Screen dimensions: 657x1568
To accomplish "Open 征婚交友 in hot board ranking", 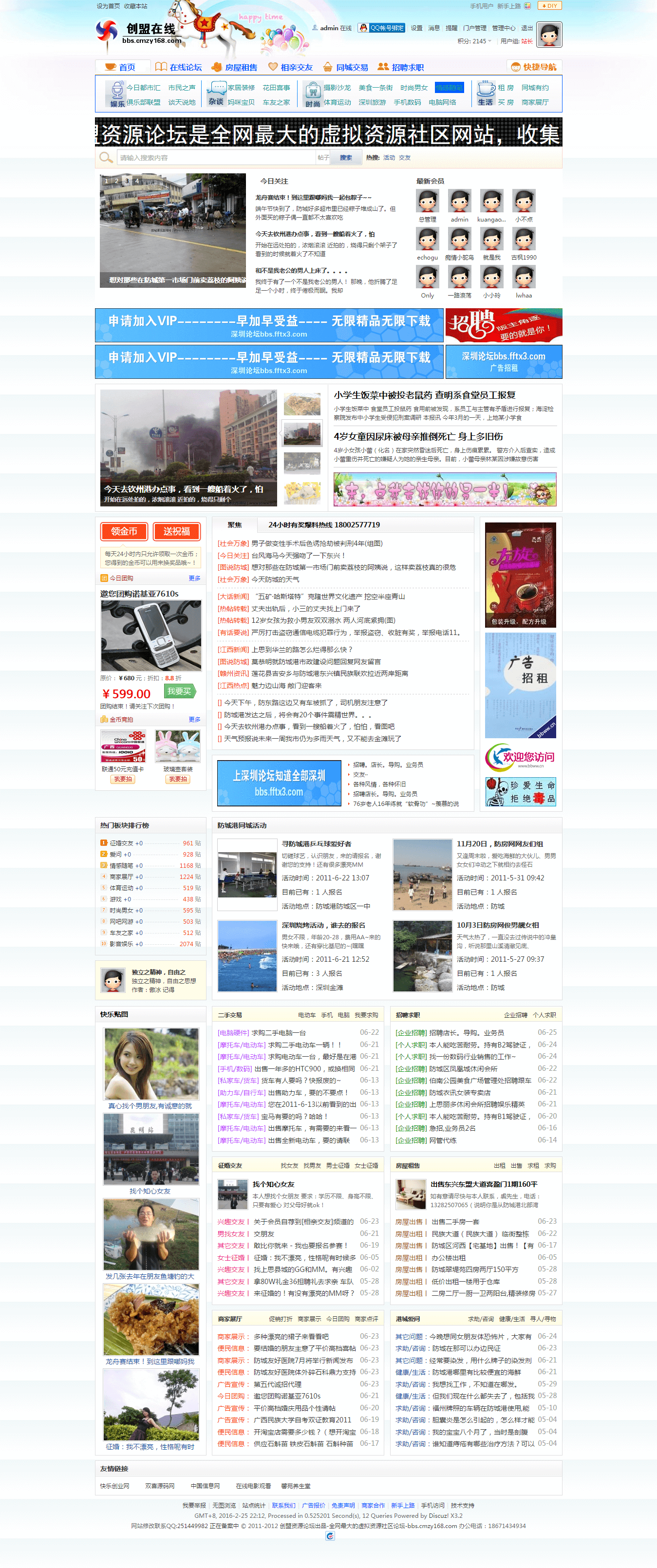I will [121, 843].
